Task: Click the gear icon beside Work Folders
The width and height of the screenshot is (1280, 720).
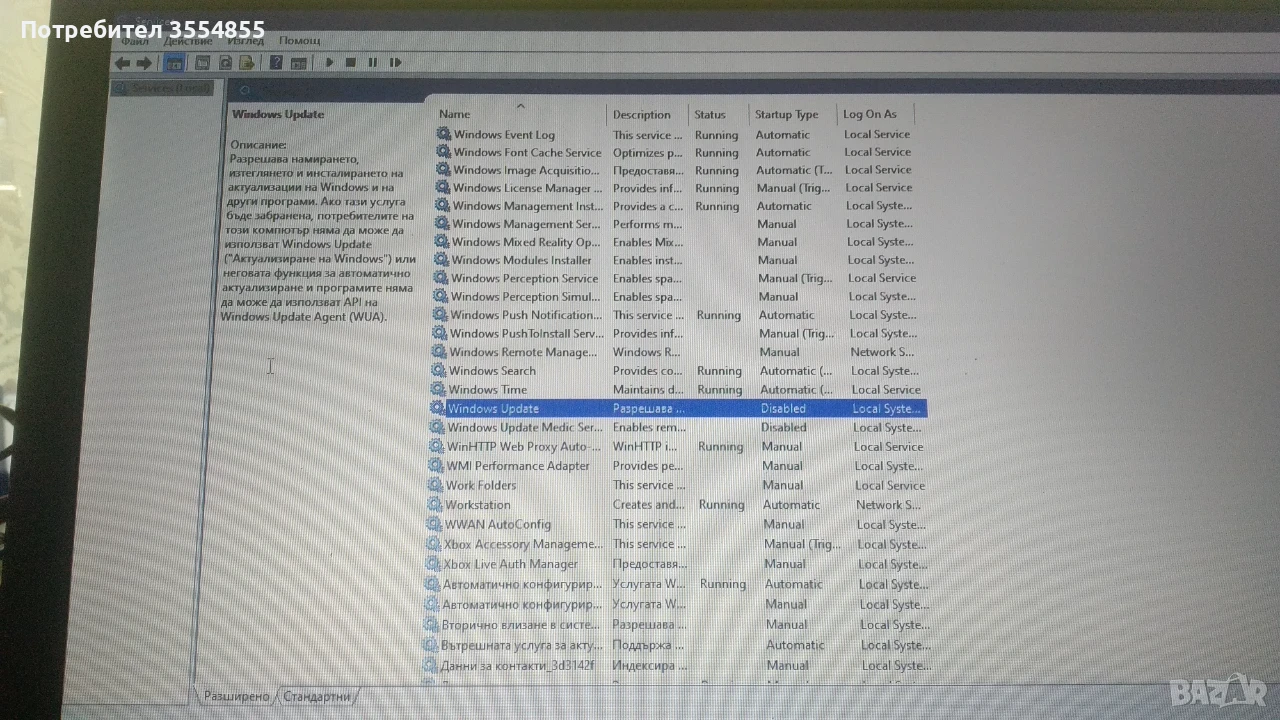Action: pyautogui.click(x=435, y=485)
